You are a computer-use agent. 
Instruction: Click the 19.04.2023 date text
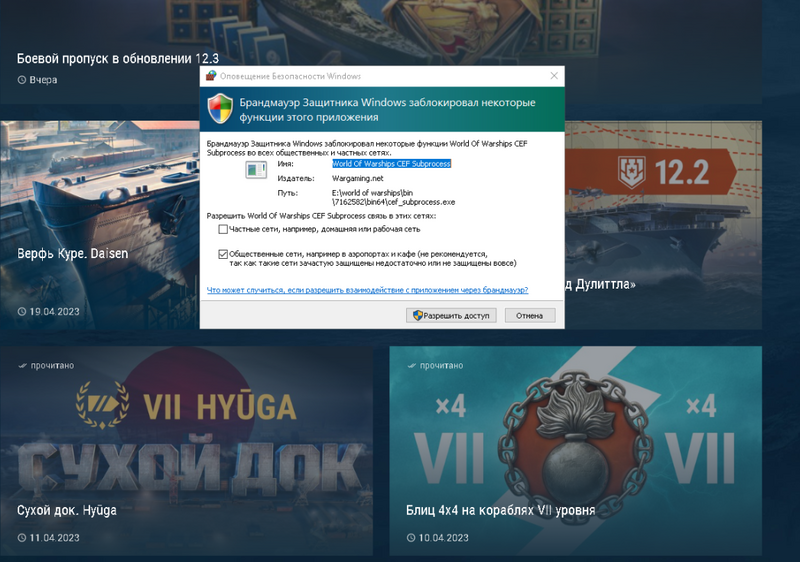55,312
